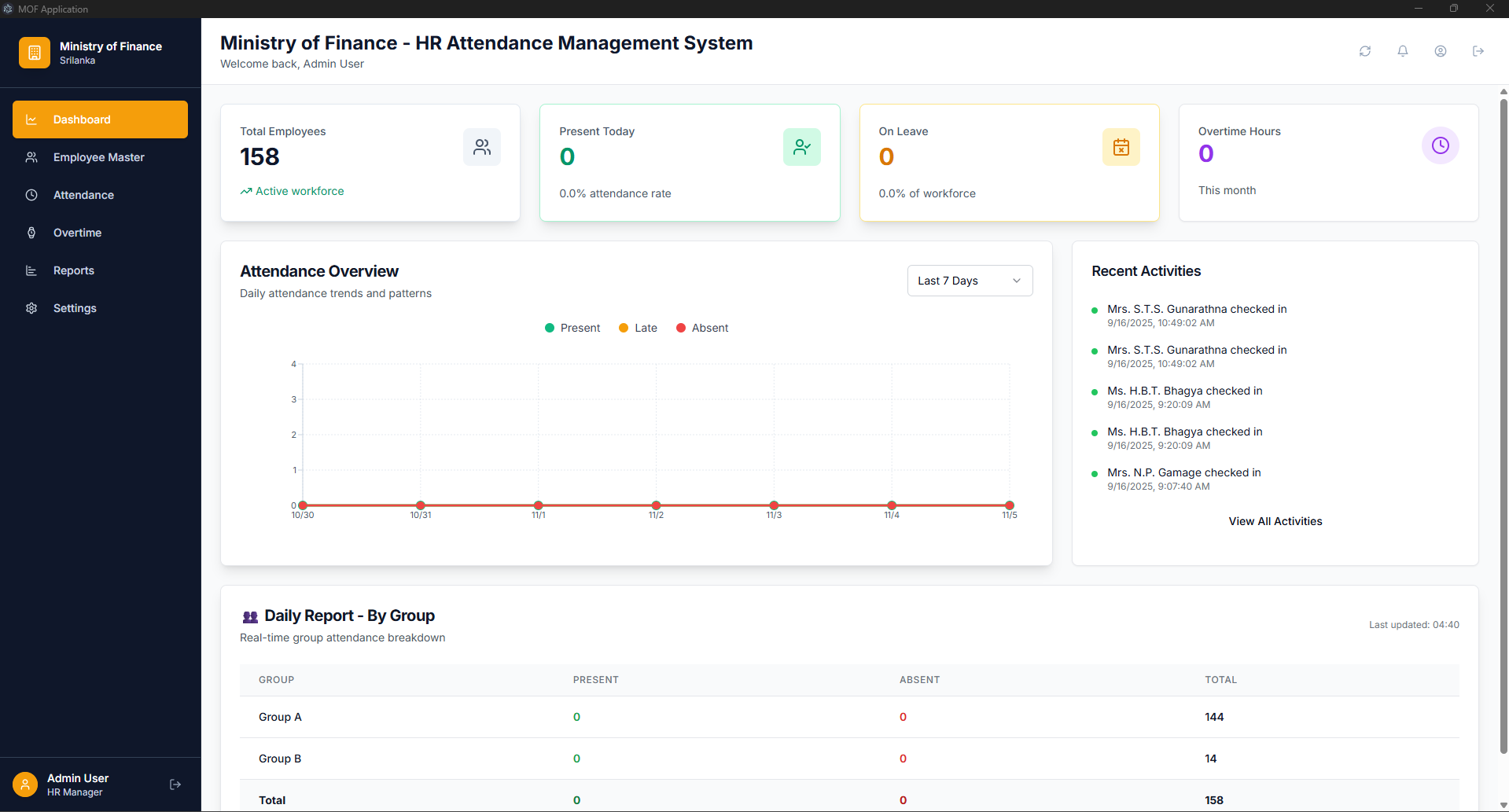Toggle the Present legend in the chart
This screenshot has height=812, width=1509.
(x=572, y=328)
